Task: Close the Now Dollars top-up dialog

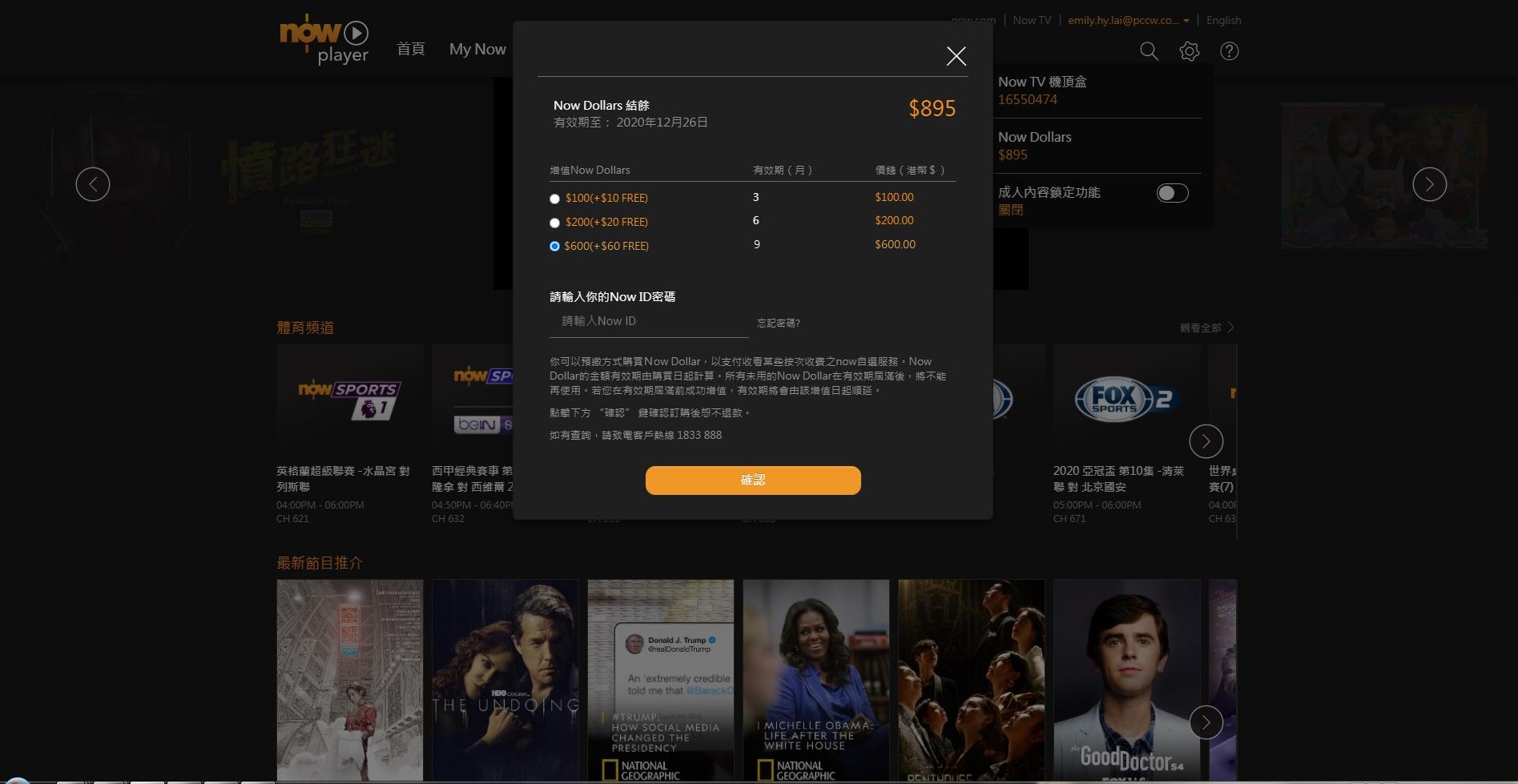Action: point(956,56)
